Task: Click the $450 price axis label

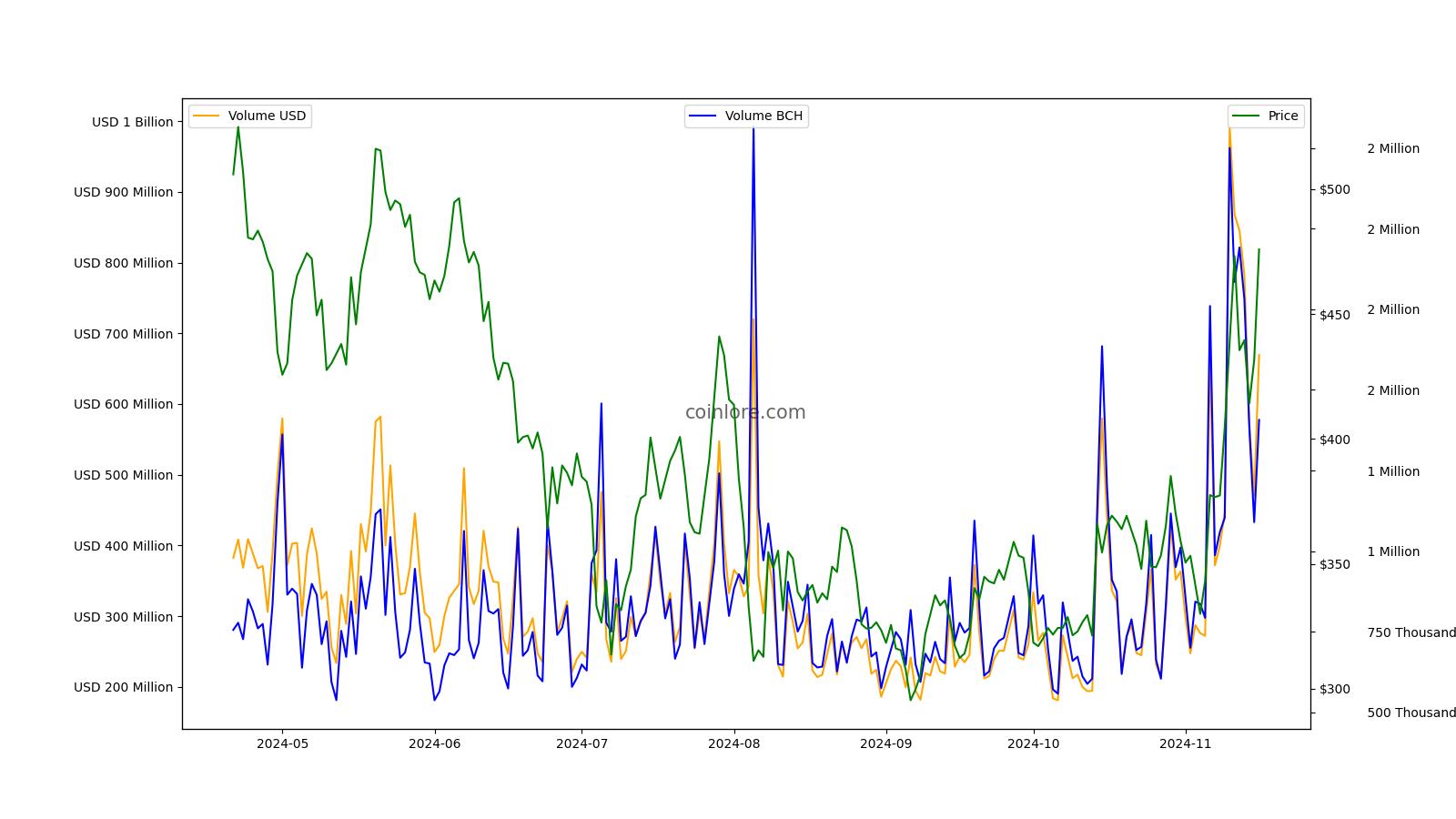Action: [1335, 315]
